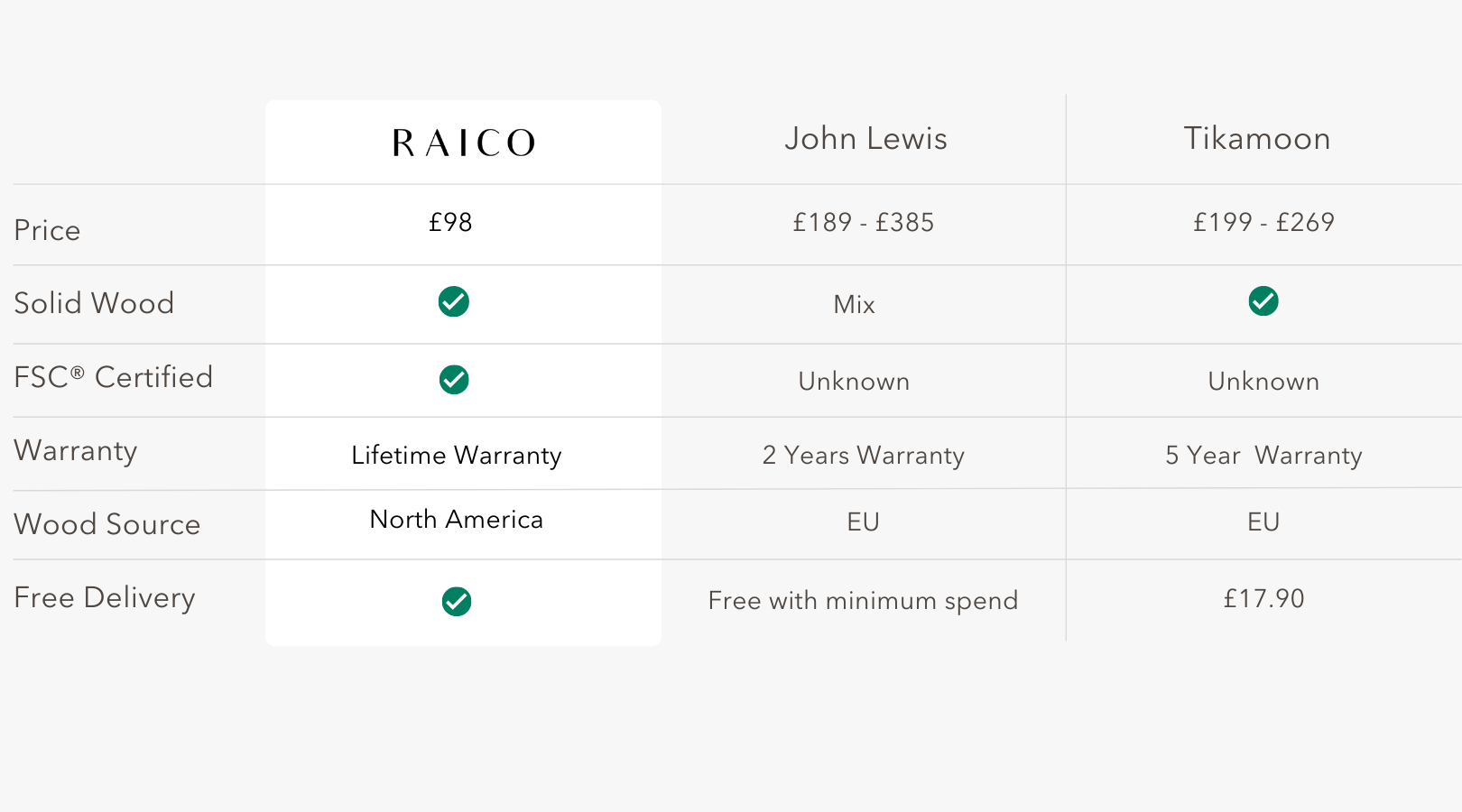1462x812 pixels.
Task: Click the Wood Source row label
Action: tap(107, 524)
